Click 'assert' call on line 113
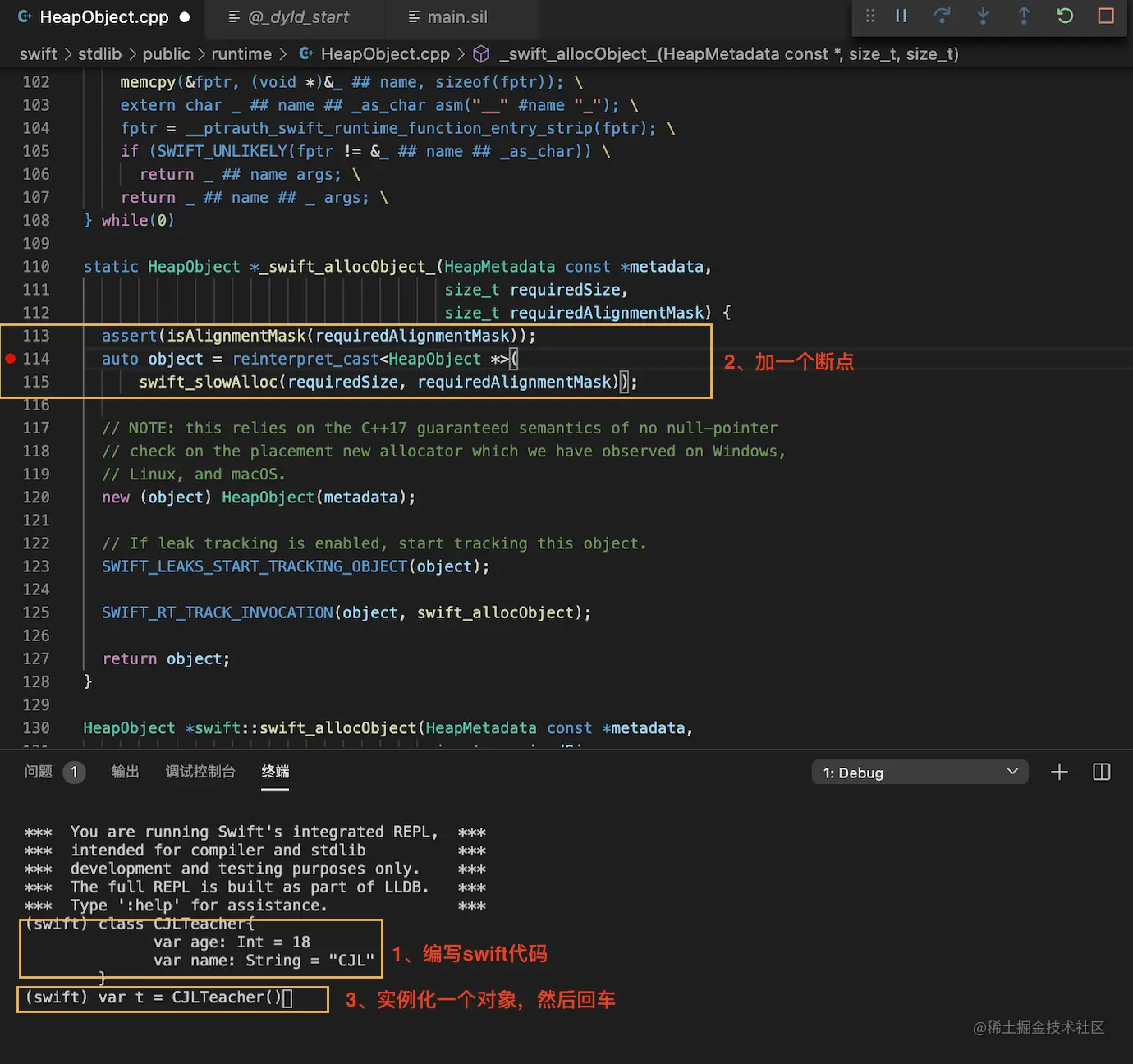Screen dimensions: 1133x1064 pyautogui.click(x=129, y=336)
